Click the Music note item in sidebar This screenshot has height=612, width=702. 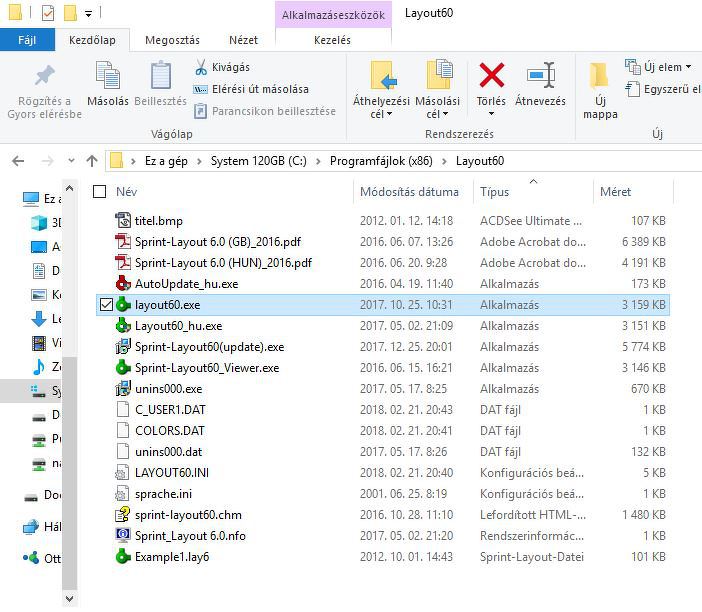pyautogui.click(x=39, y=367)
